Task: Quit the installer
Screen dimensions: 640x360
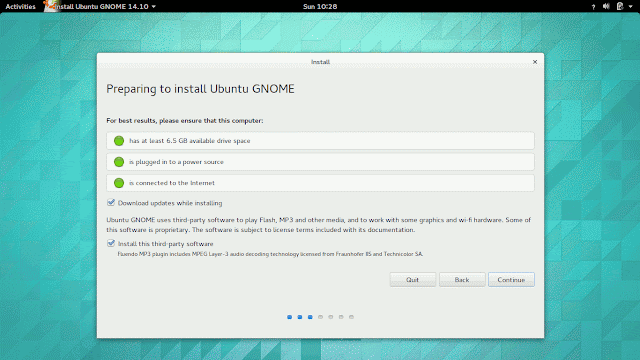Action: pyautogui.click(x=413, y=280)
